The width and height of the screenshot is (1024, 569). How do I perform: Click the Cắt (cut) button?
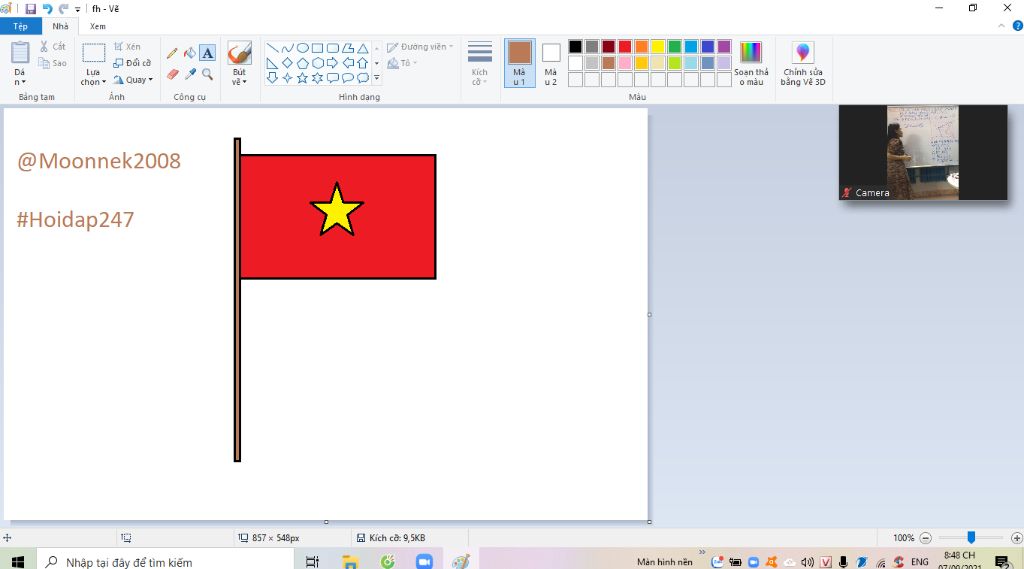[x=53, y=46]
